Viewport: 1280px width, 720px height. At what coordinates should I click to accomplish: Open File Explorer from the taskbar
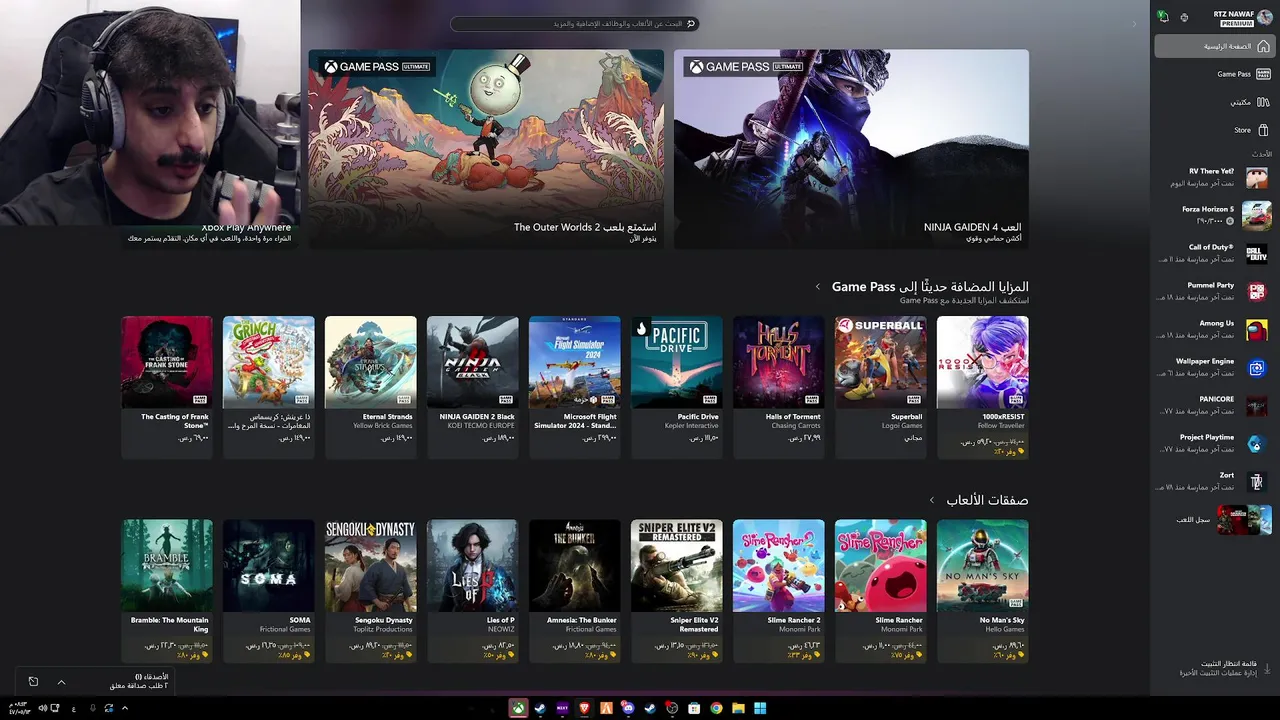(738, 708)
